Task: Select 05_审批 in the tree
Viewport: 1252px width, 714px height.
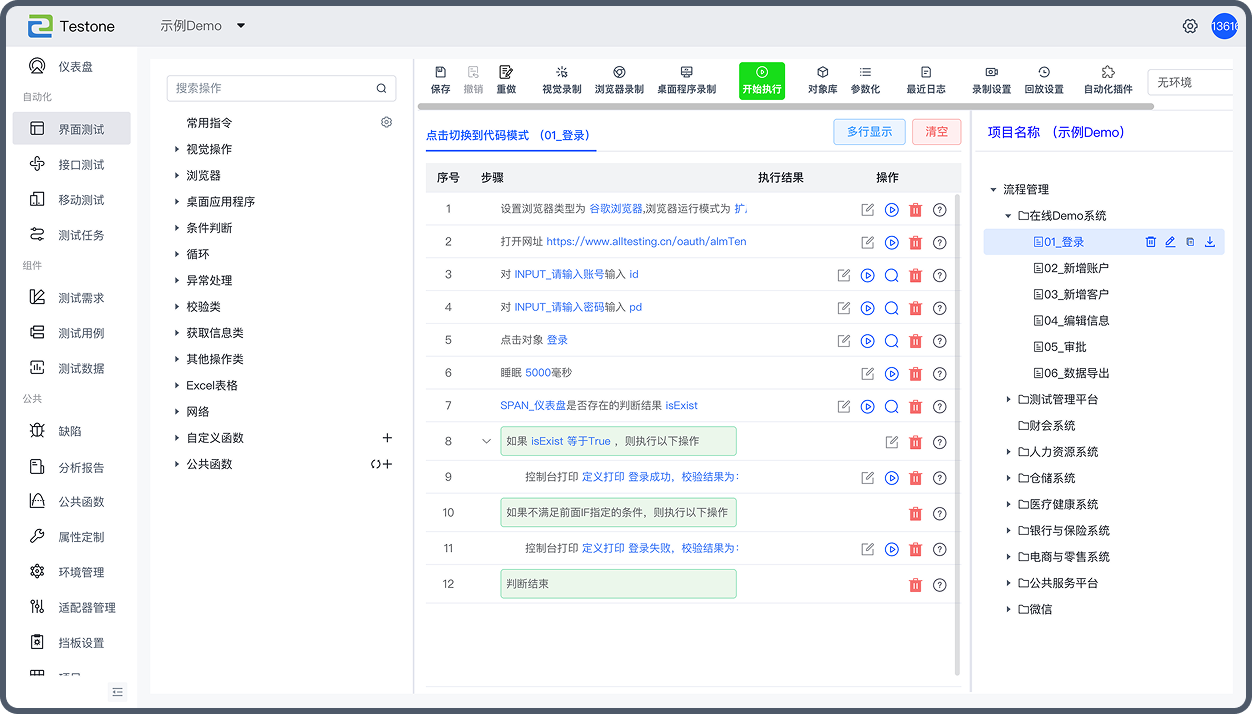Action: [1064, 347]
